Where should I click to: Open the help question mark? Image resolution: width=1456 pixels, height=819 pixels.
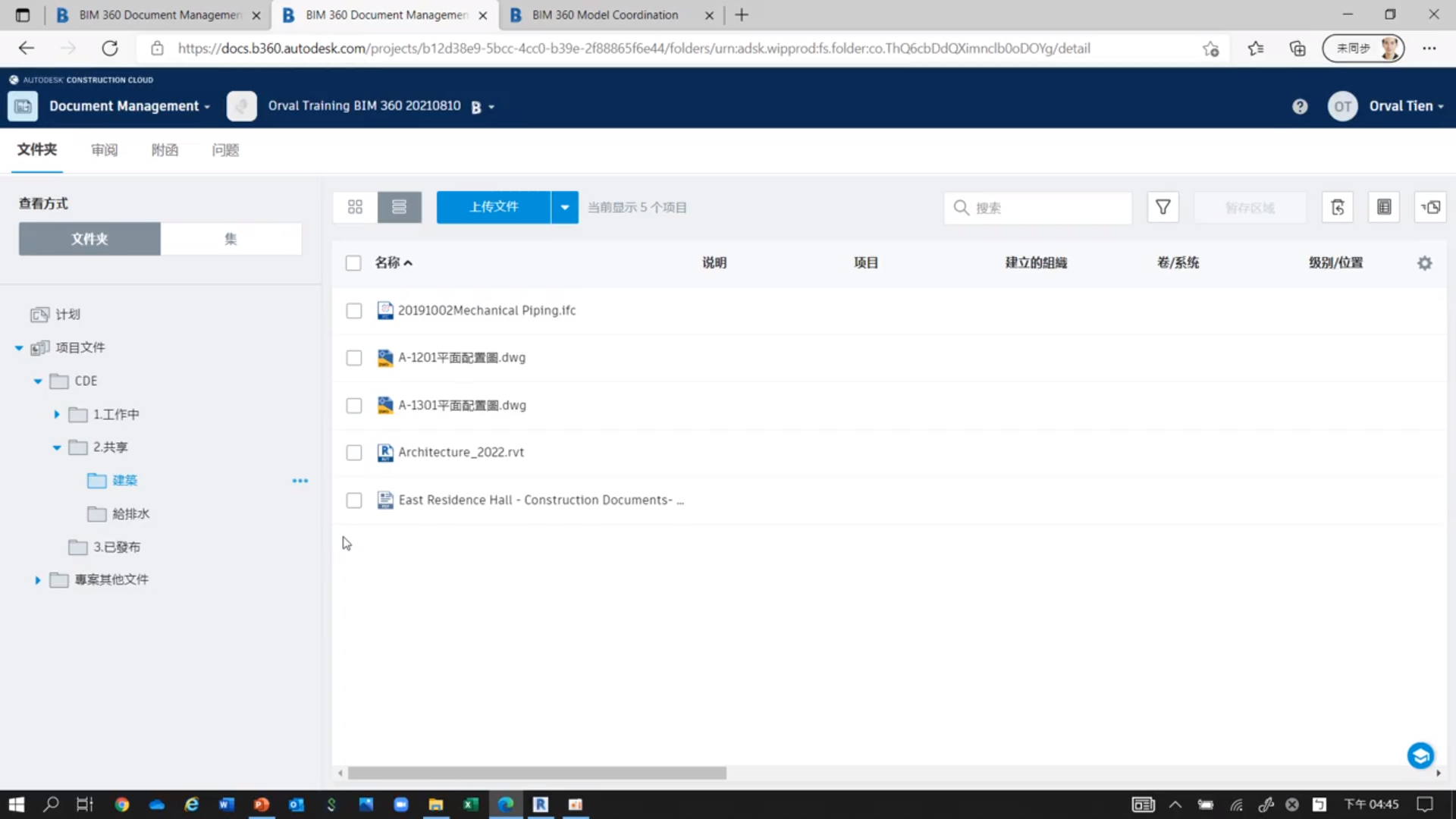point(1300,106)
